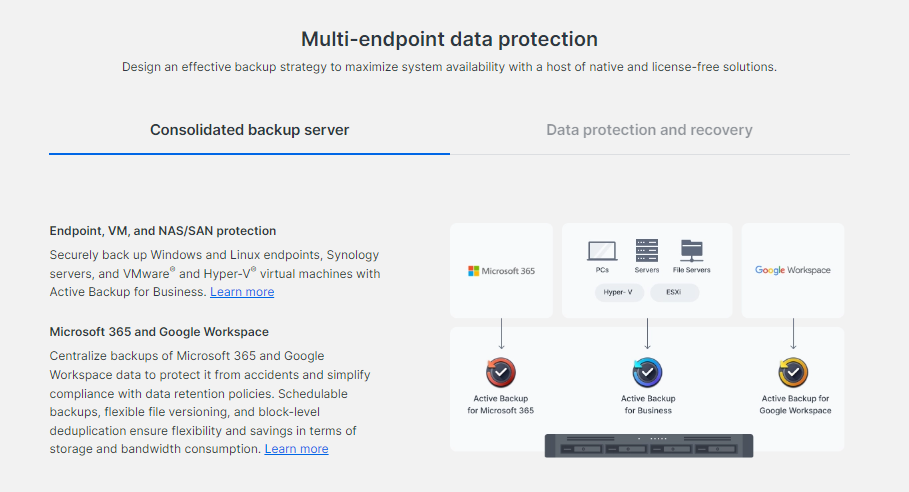Select the Hyper-V pill label

point(619,292)
